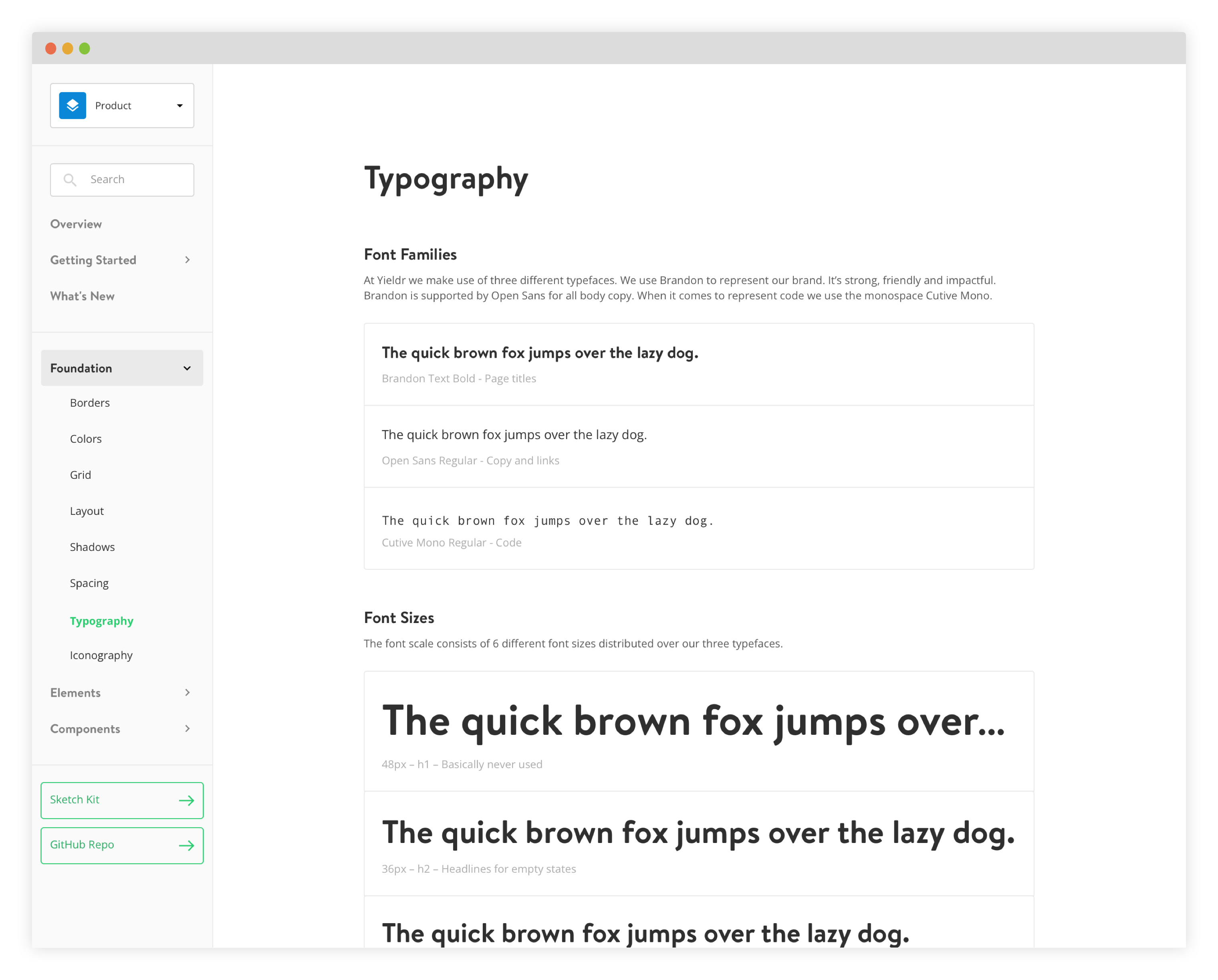Navigate to the Spacing page

[x=89, y=583]
